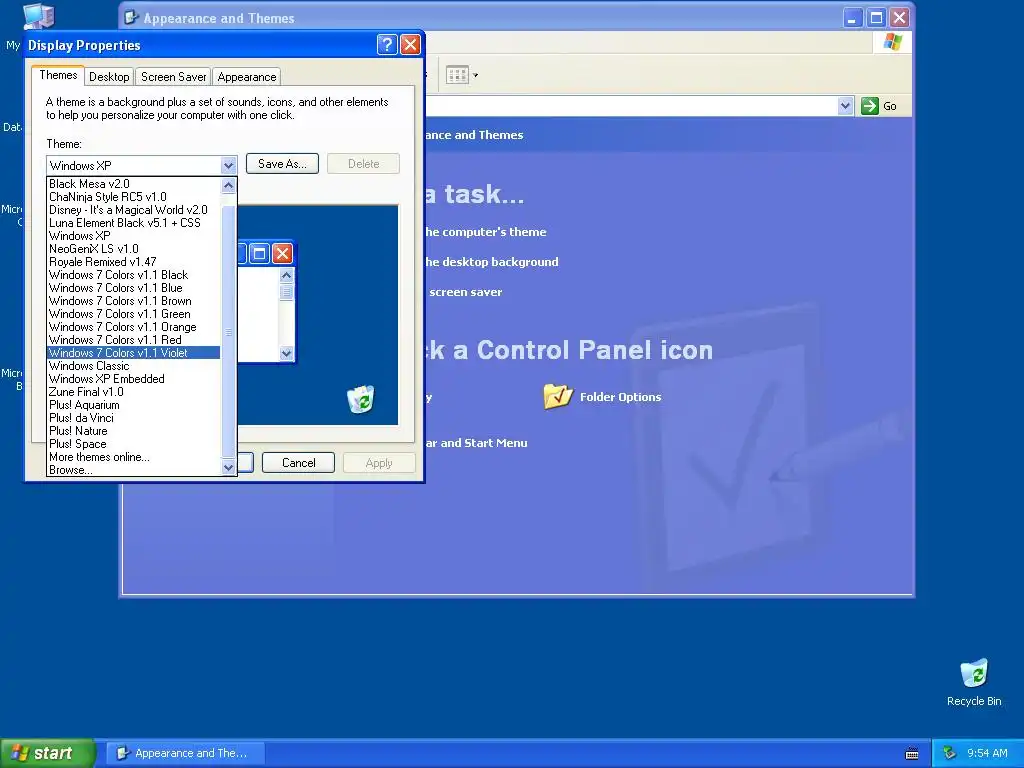Click the Cancel button
This screenshot has width=1024, height=768.
click(298, 462)
